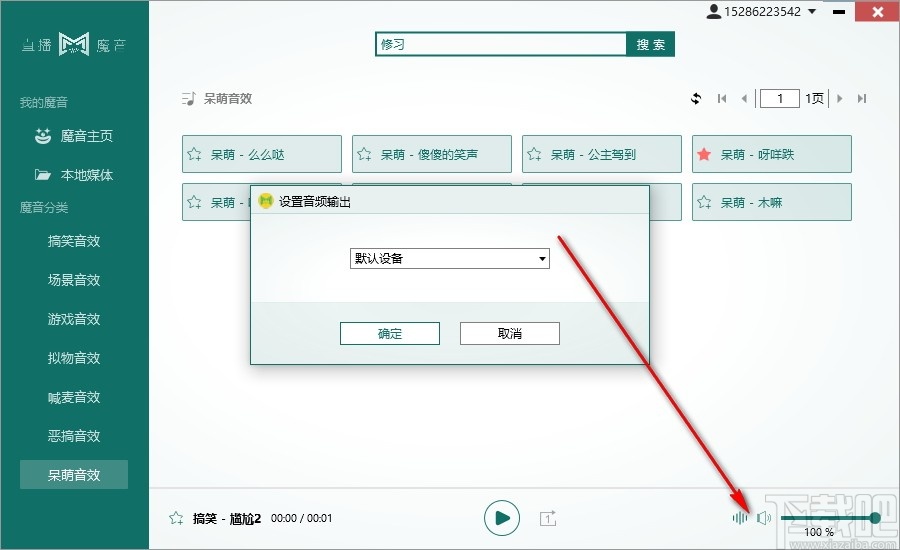
Task: Unfavorite the 呆萌 - 呀咩跌 red star
Action: 704,154
